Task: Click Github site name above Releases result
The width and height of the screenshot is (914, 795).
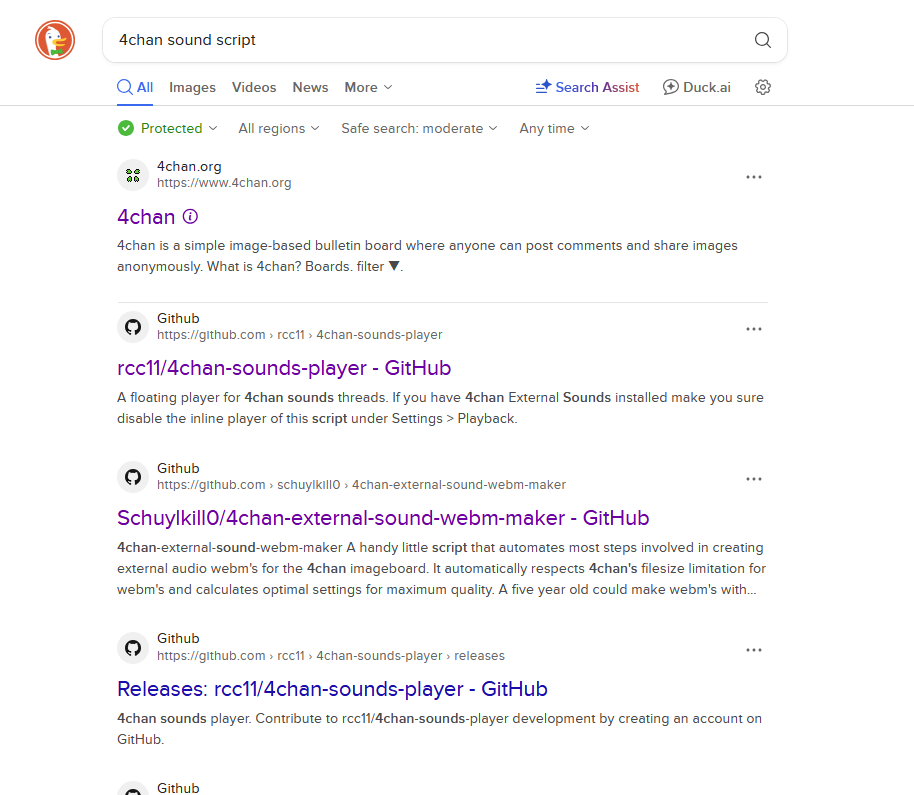Action: [x=178, y=639]
